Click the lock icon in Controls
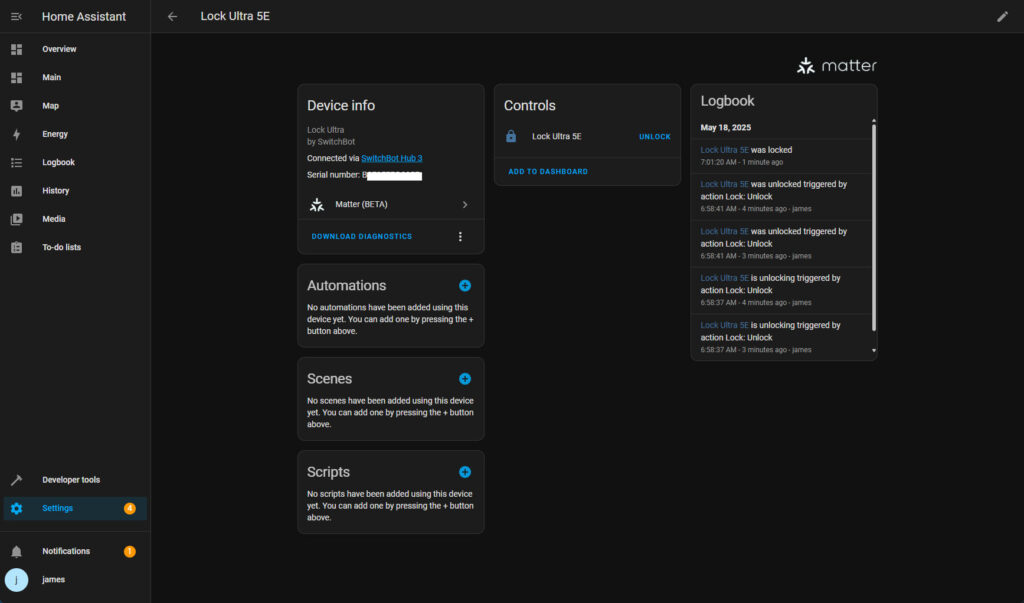 511,137
